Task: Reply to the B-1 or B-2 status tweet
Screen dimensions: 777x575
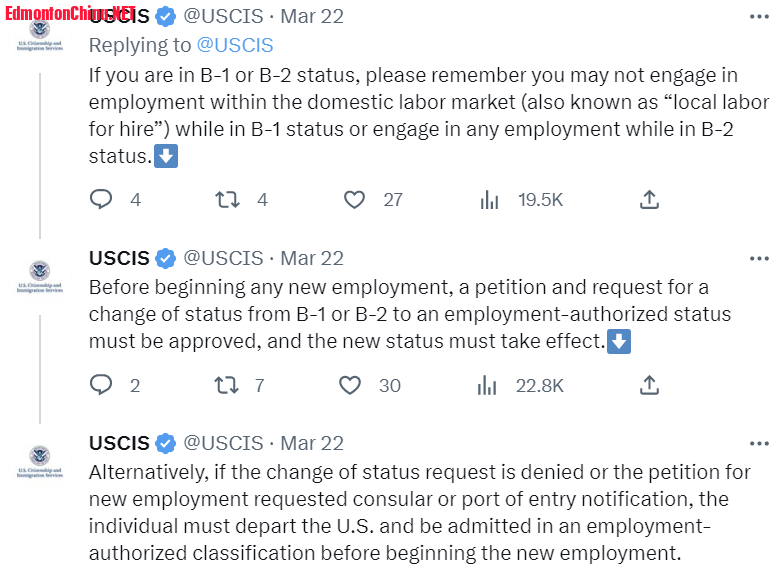Action: (101, 199)
